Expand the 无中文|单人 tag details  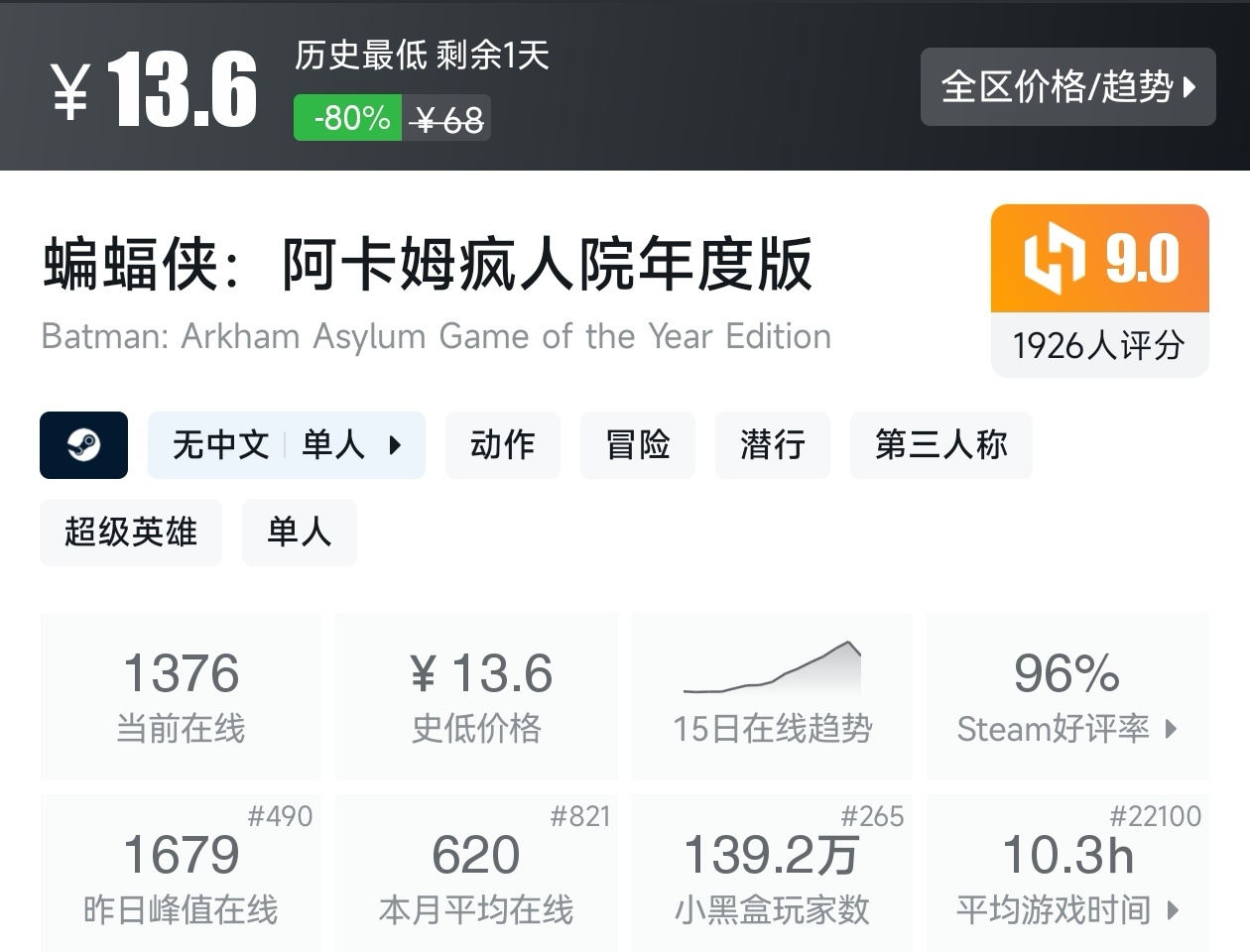click(x=287, y=445)
